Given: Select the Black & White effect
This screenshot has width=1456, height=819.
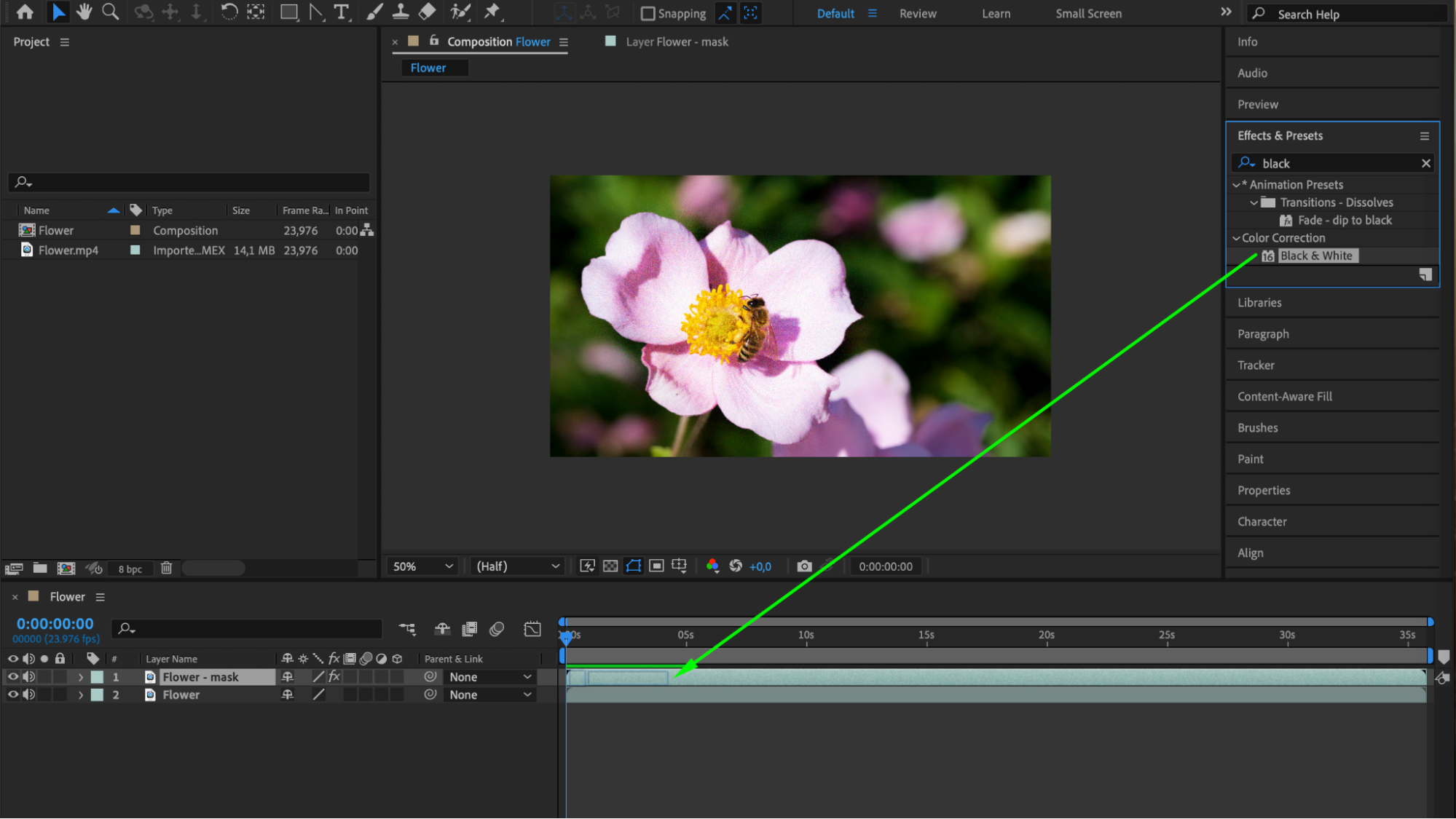Looking at the screenshot, I should click(1315, 256).
